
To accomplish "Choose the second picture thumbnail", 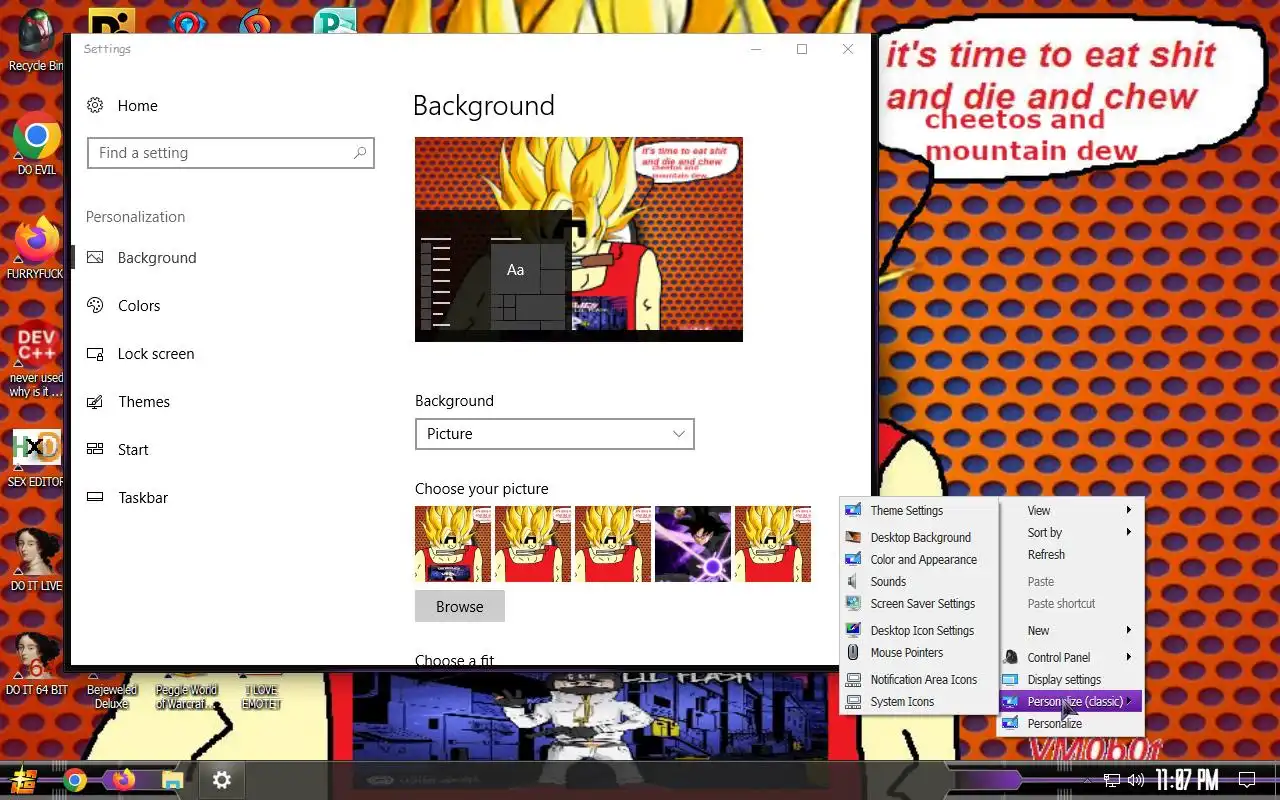I will coord(533,544).
